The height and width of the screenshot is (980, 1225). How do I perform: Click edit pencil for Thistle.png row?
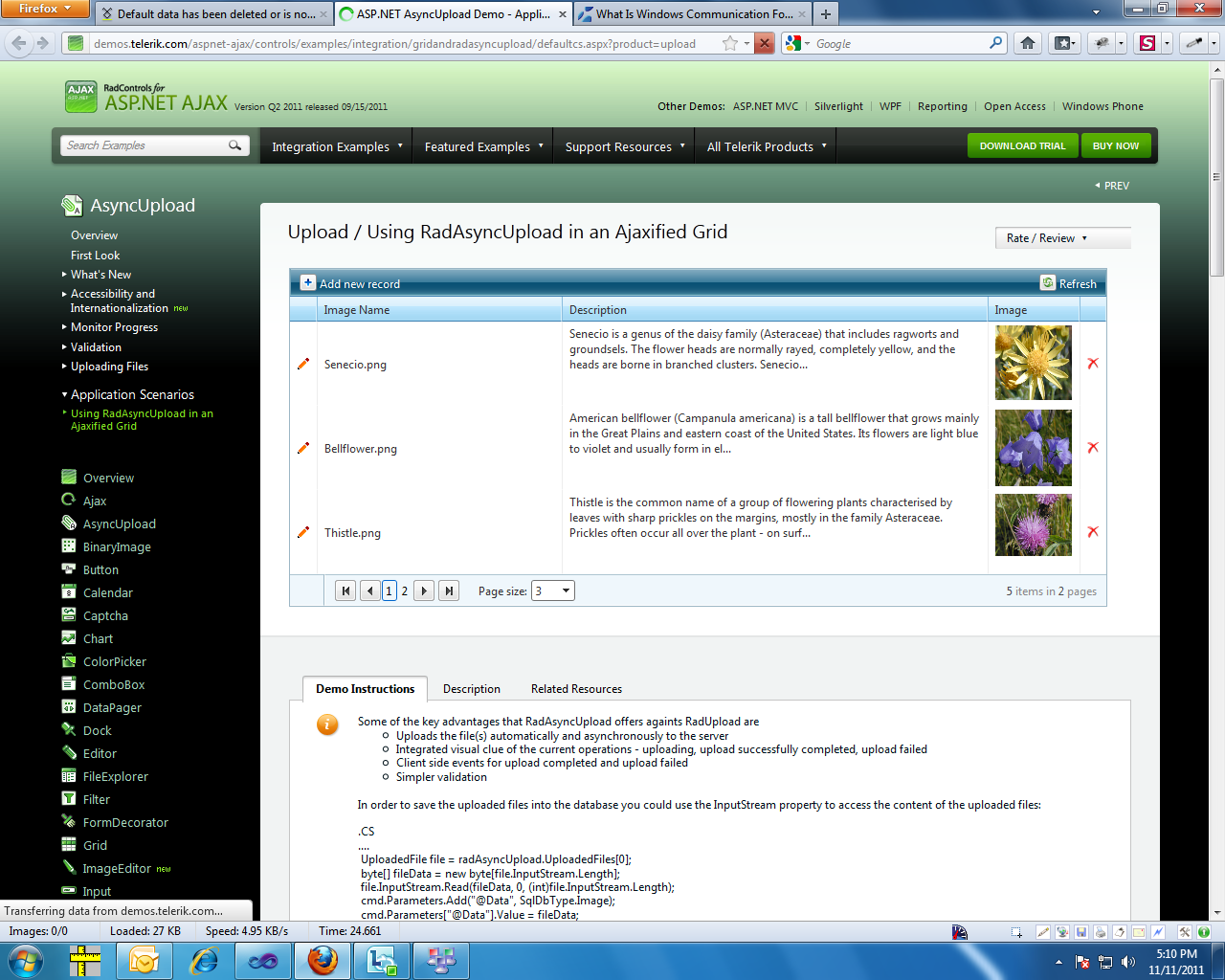(x=303, y=532)
